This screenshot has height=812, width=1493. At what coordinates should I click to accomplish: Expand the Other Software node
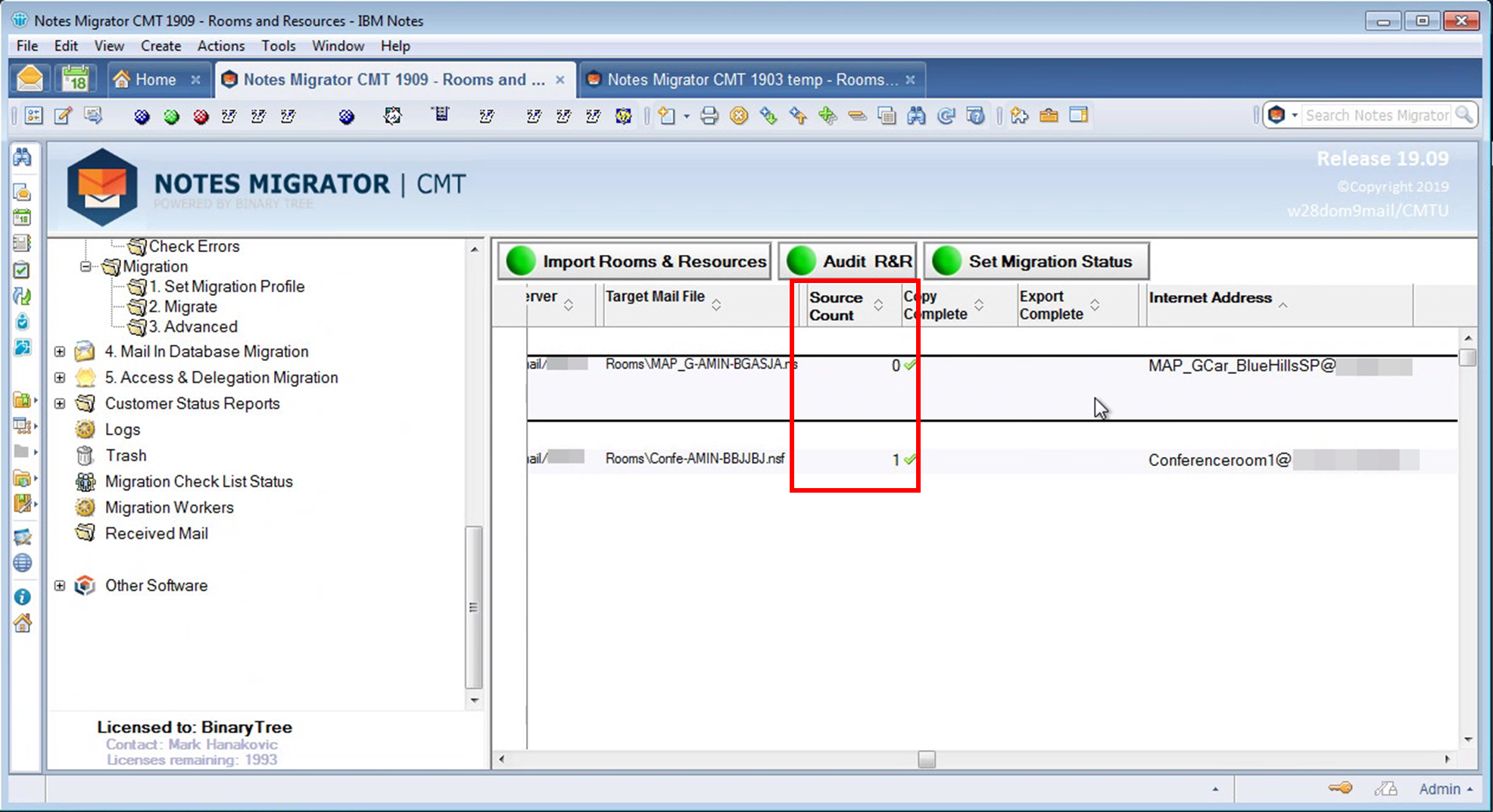click(60, 586)
